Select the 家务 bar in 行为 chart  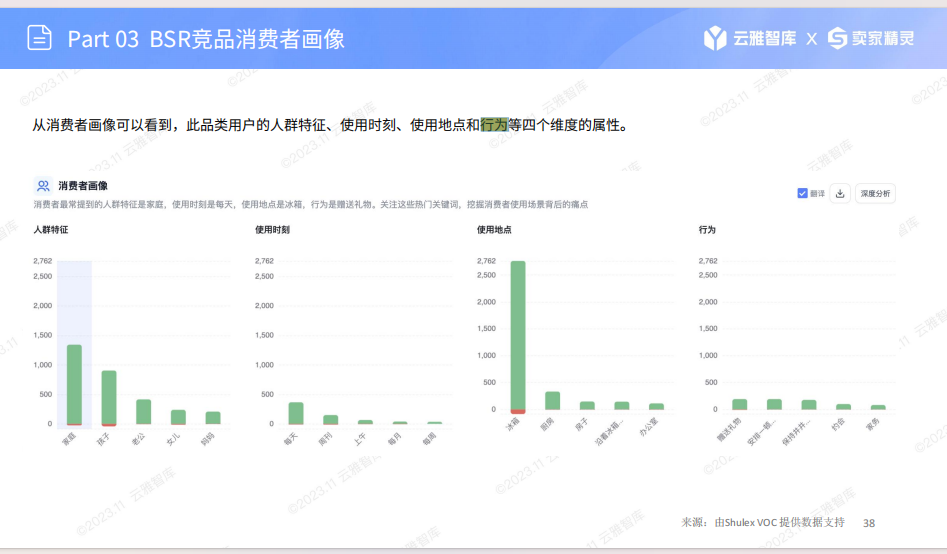point(878,407)
